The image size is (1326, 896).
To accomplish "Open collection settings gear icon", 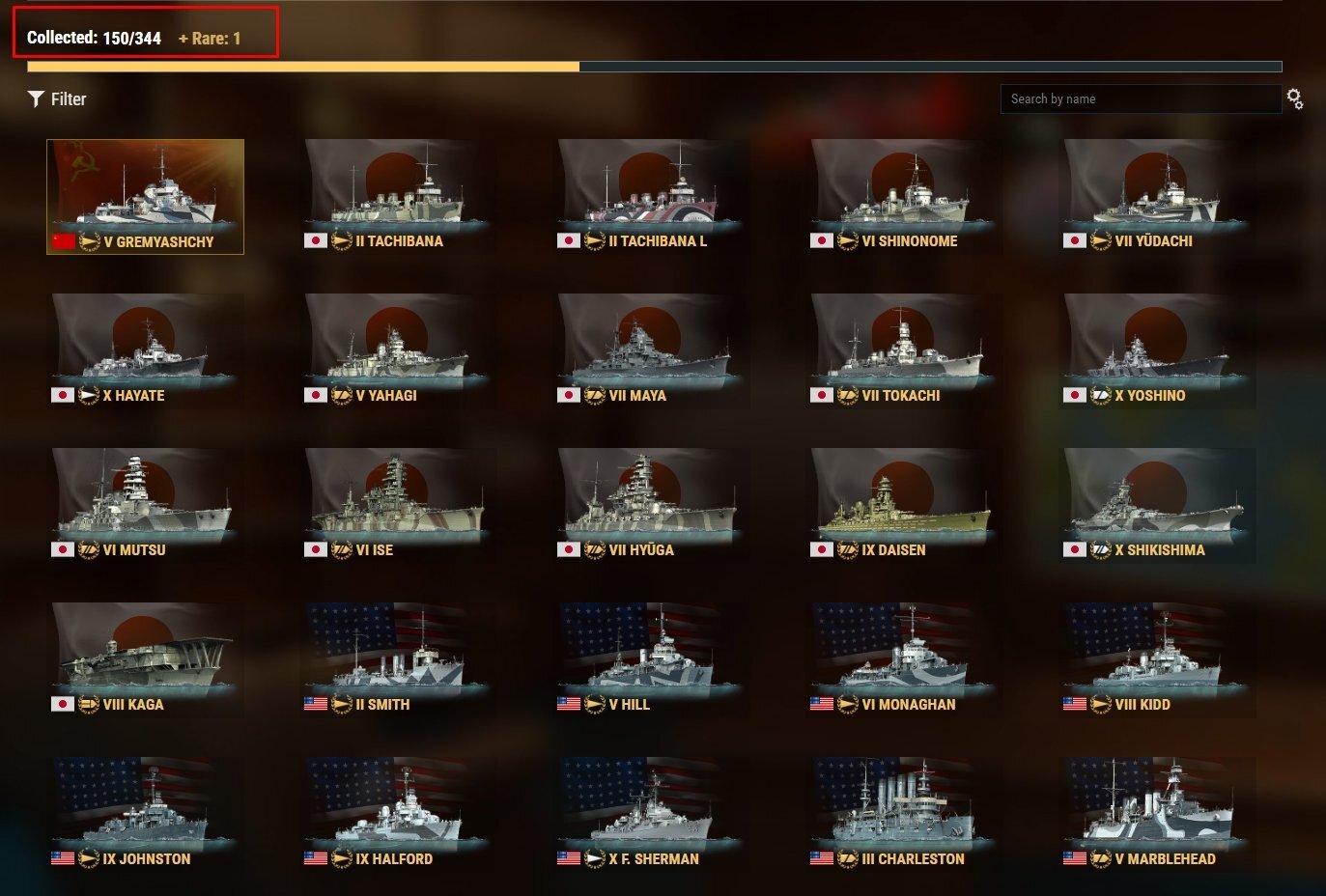I will [1295, 98].
